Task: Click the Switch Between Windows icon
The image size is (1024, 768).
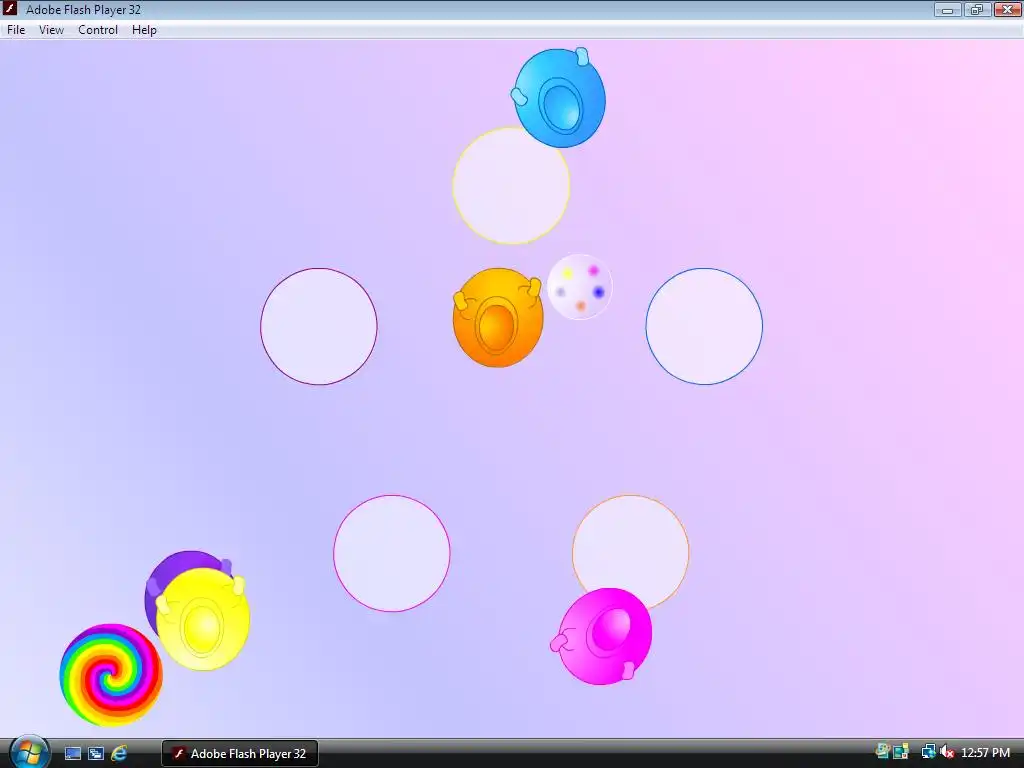Action: tap(96, 754)
